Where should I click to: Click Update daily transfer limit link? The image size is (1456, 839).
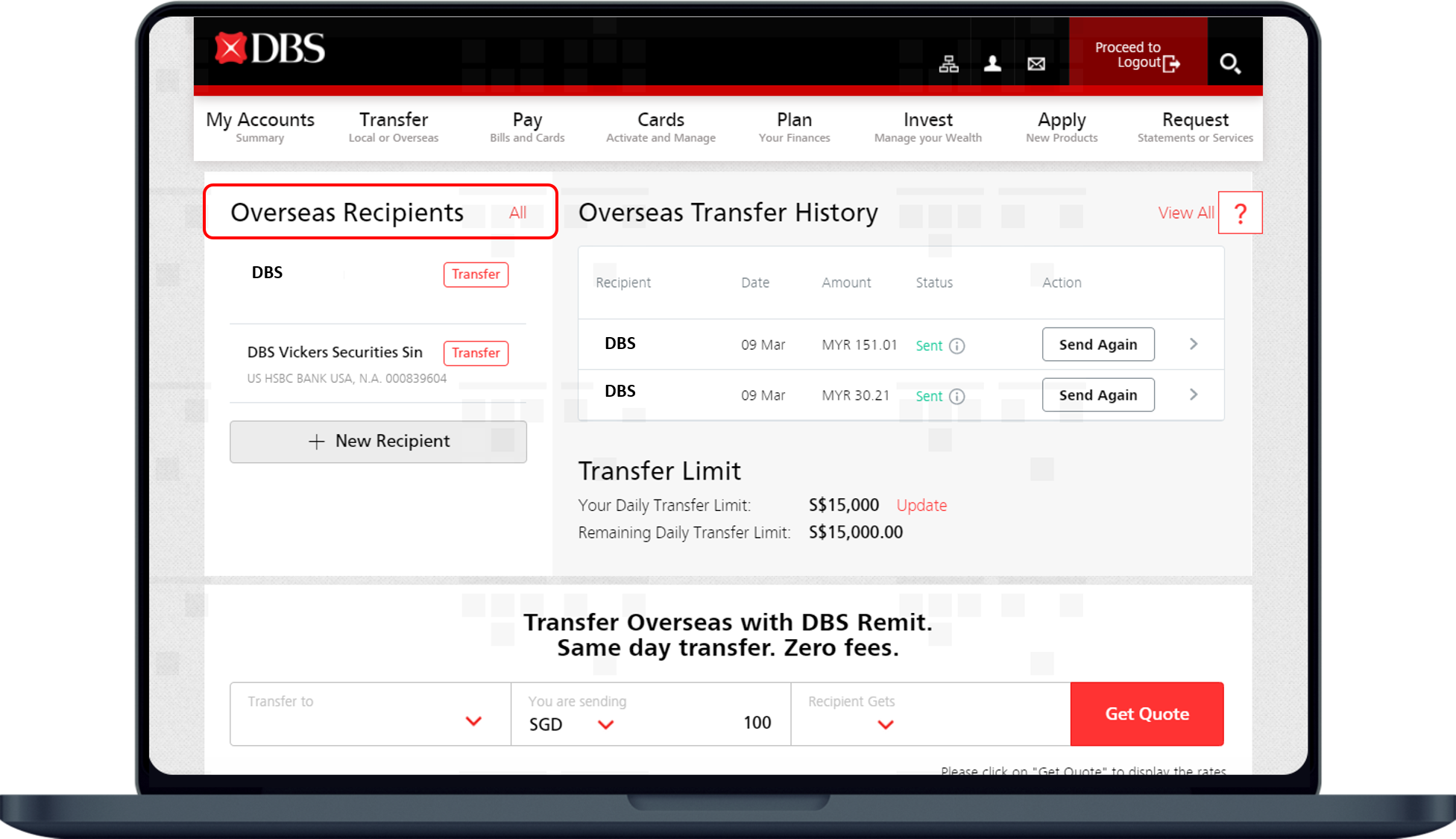coord(921,506)
